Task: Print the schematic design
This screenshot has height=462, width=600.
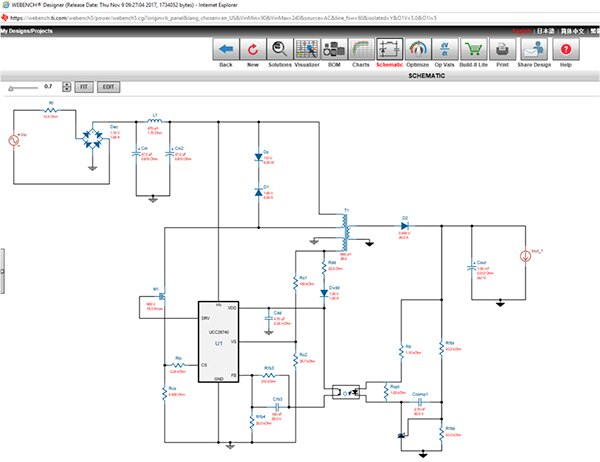Action: pos(473,49)
